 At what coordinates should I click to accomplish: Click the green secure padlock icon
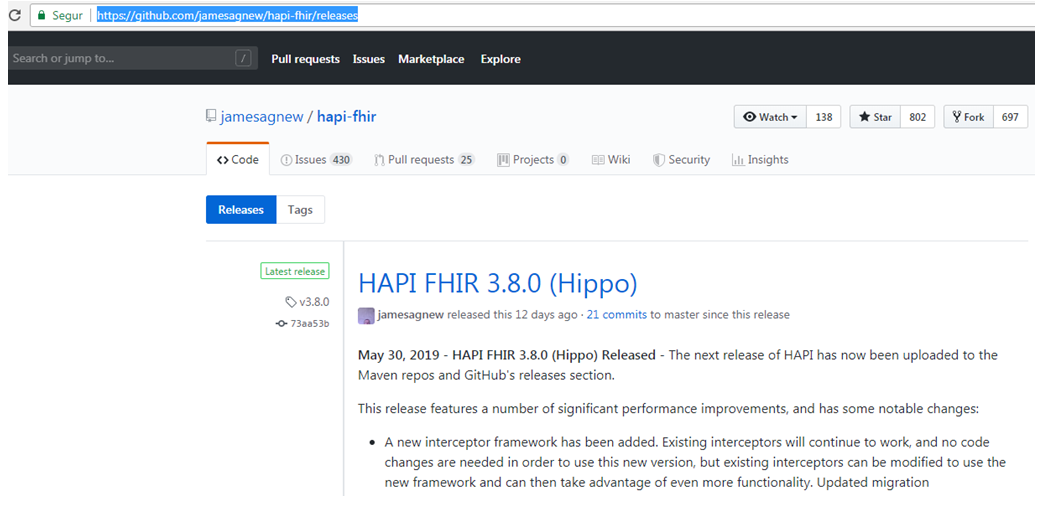pos(40,16)
